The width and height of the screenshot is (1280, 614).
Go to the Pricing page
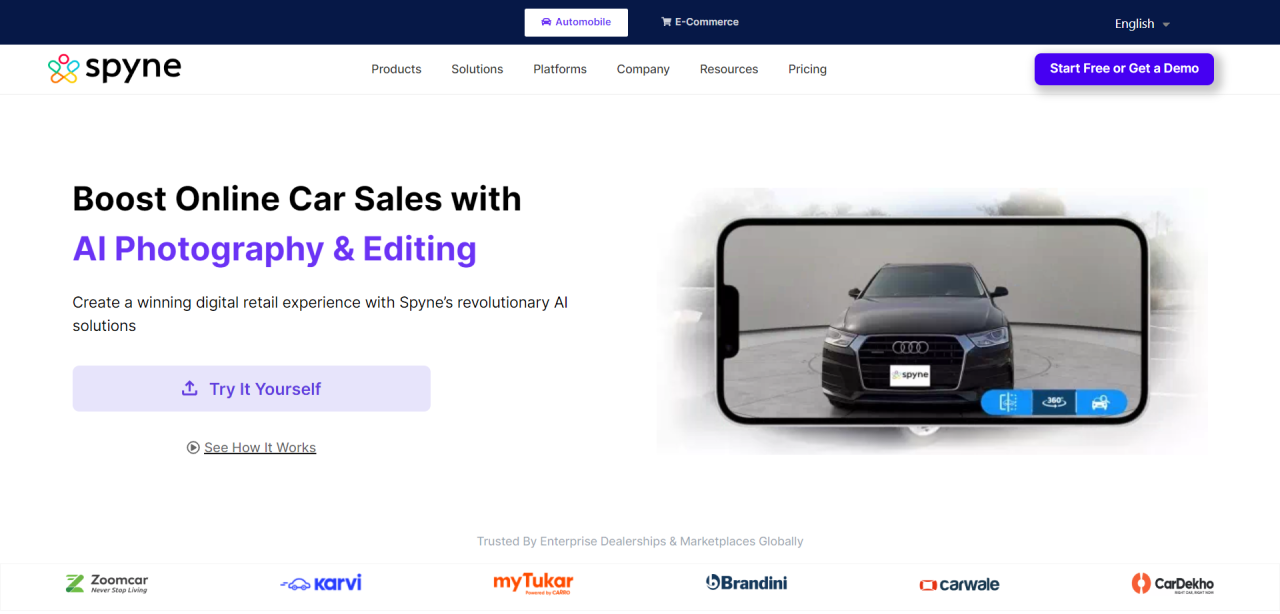point(807,69)
